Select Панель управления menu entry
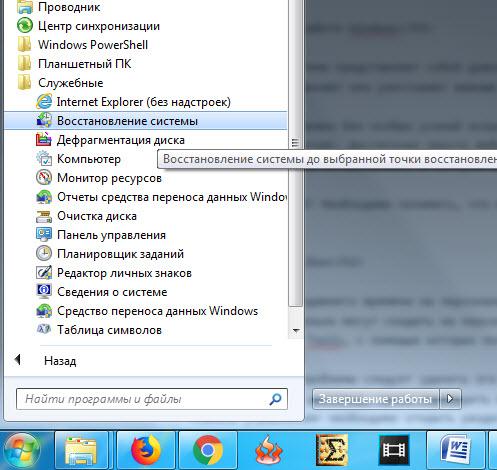The width and height of the screenshot is (497, 470). (146, 235)
